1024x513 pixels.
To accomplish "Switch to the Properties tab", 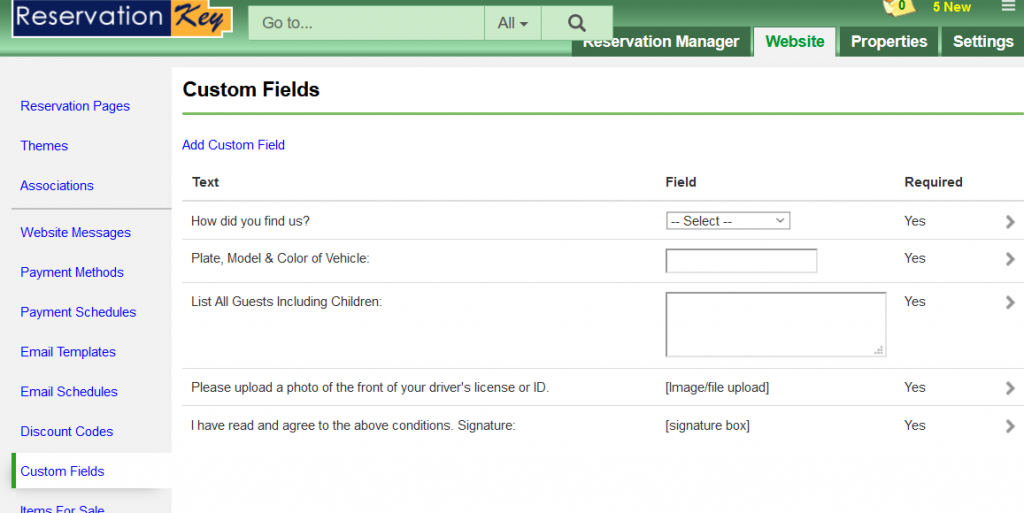I will (889, 42).
